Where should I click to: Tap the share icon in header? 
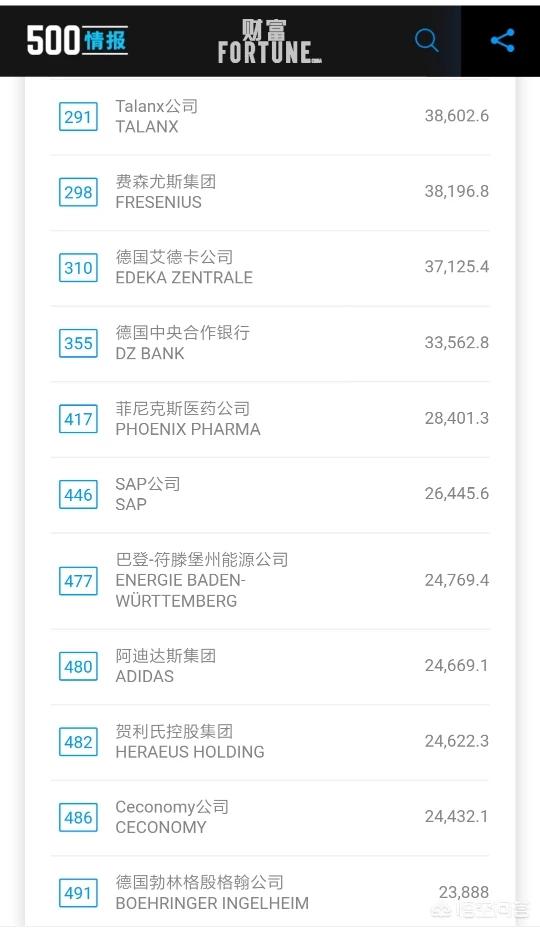(x=502, y=41)
